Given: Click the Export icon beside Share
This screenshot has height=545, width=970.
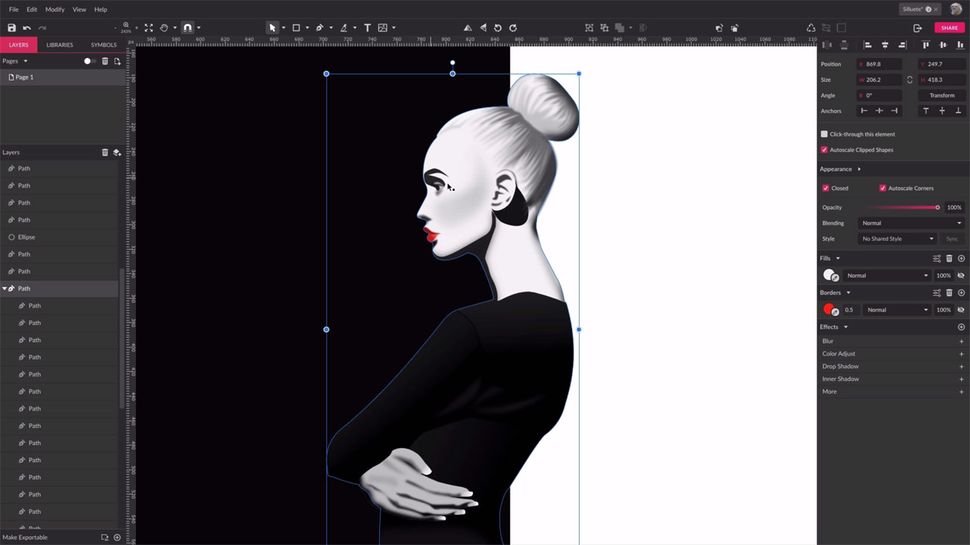Looking at the screenshot, I should click(917, 28).
